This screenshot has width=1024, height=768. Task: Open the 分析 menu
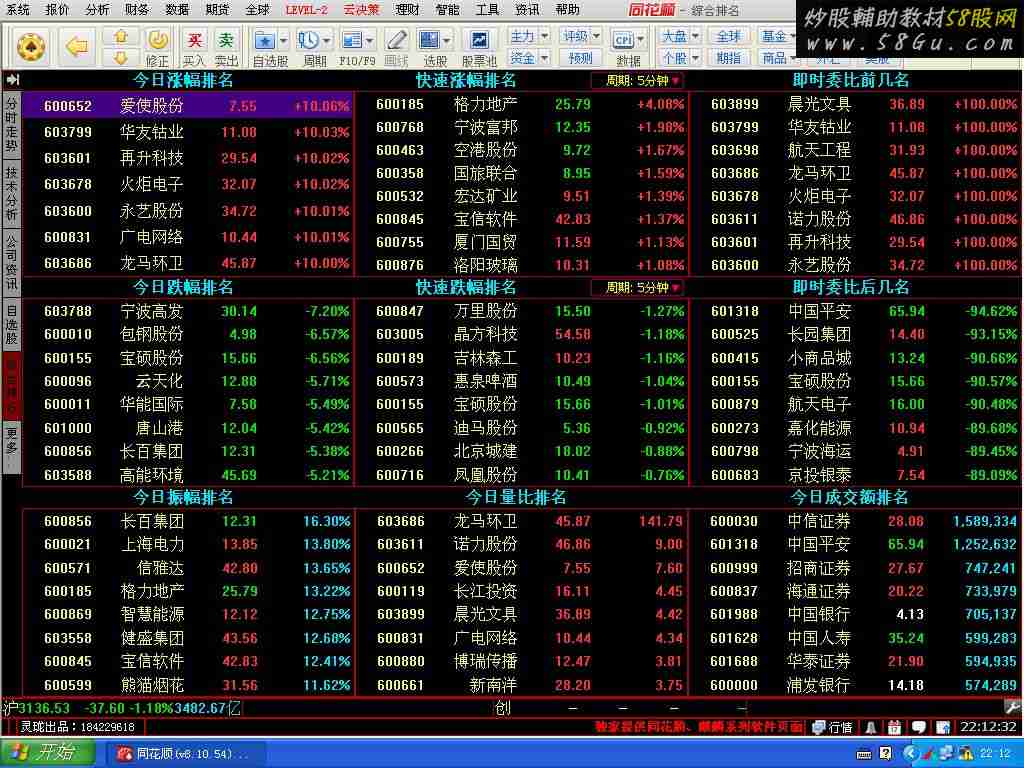click(97, 9)
